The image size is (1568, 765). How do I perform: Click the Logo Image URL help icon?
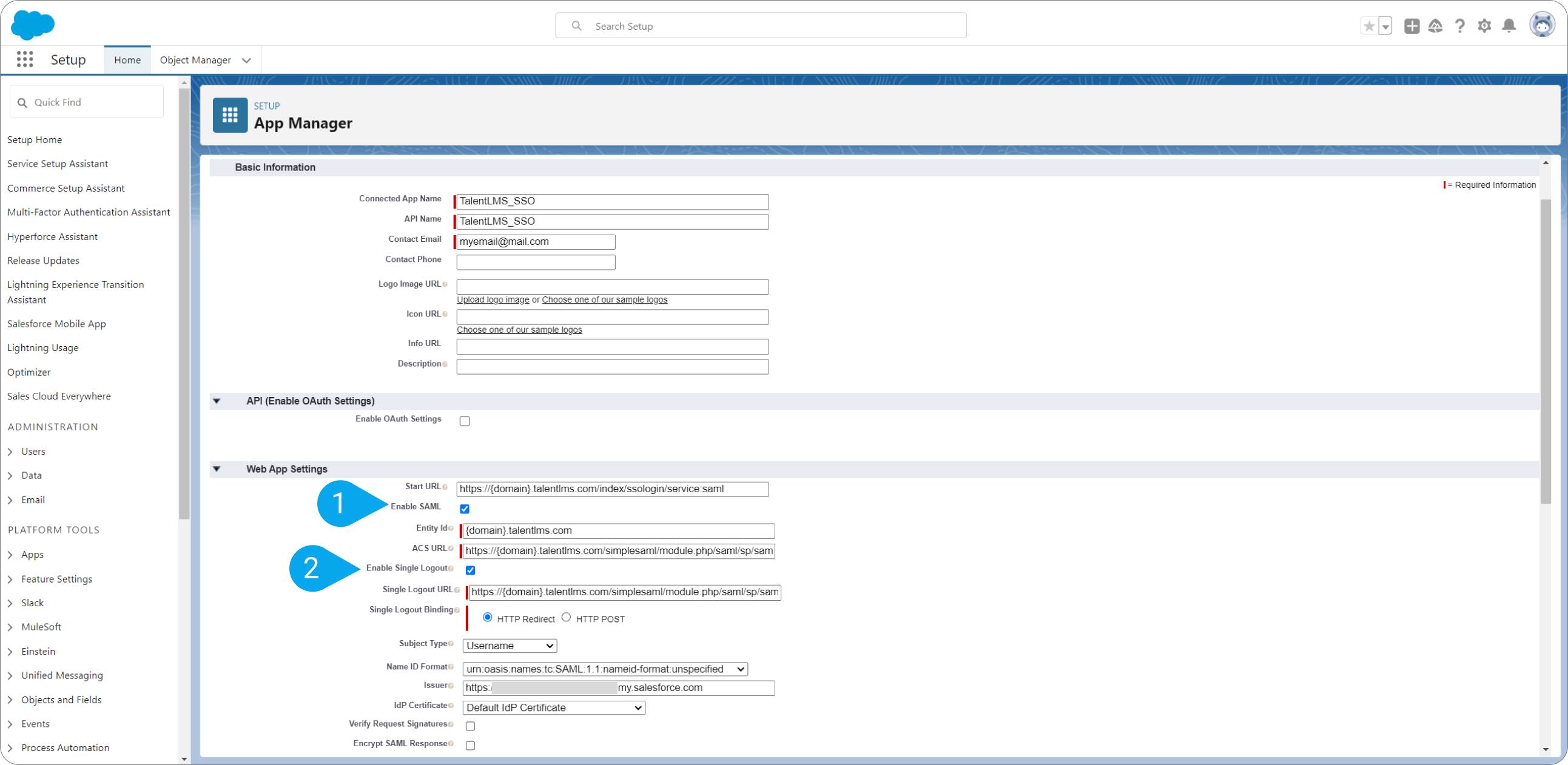[x=445, y=284]
